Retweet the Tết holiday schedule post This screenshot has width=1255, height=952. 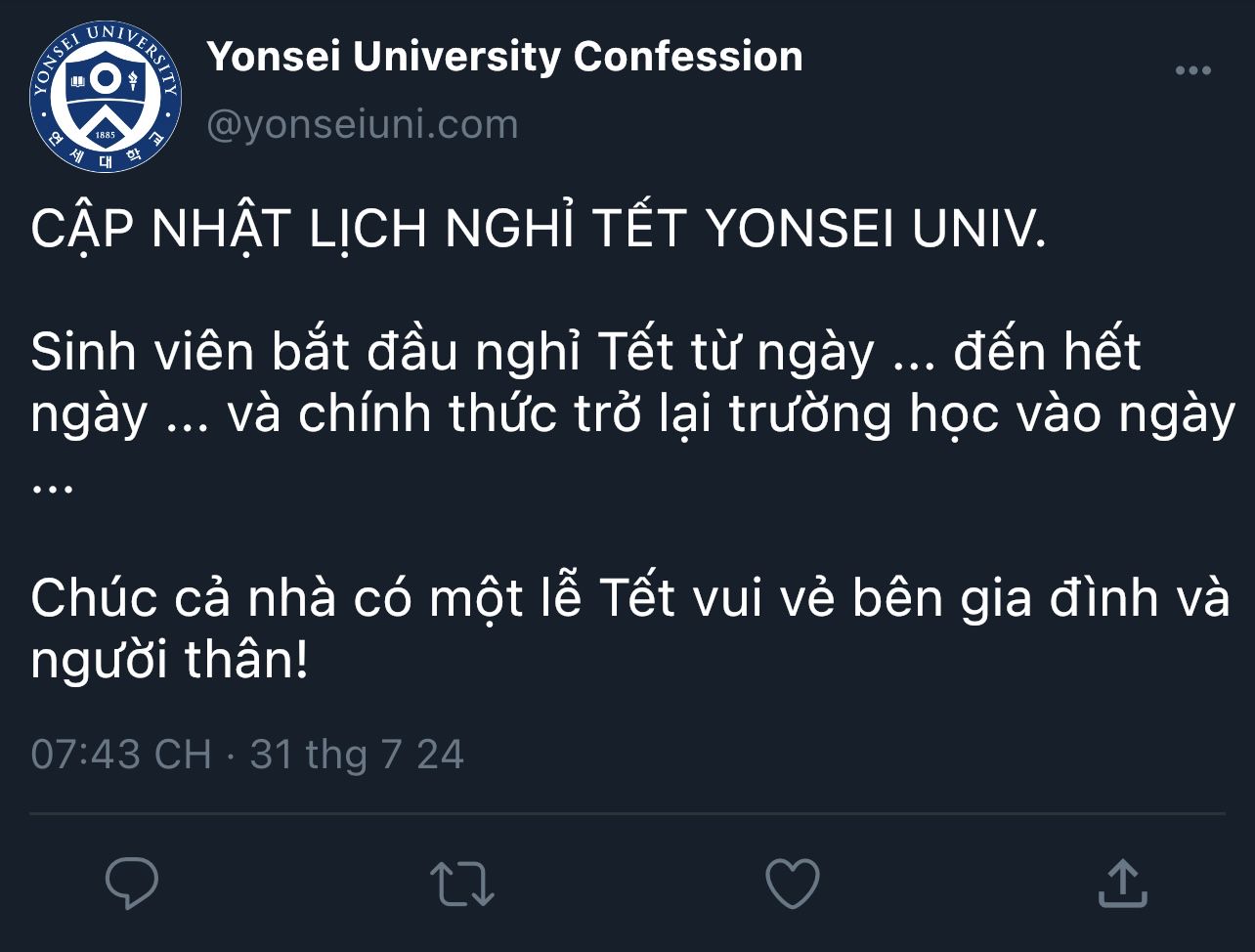tap(461, 883)
